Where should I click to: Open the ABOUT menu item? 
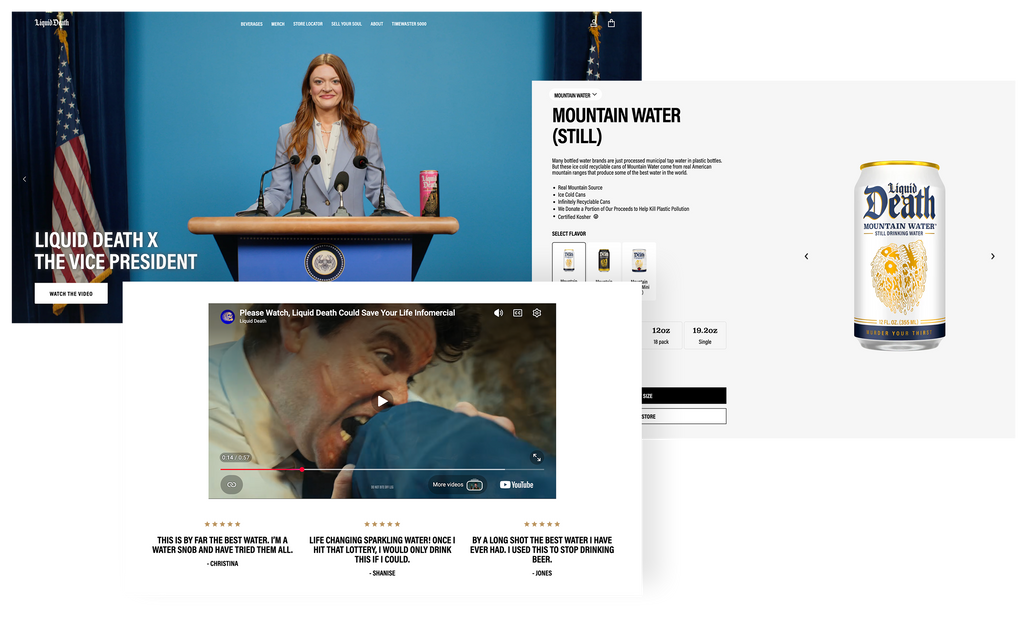click(377, 24)
